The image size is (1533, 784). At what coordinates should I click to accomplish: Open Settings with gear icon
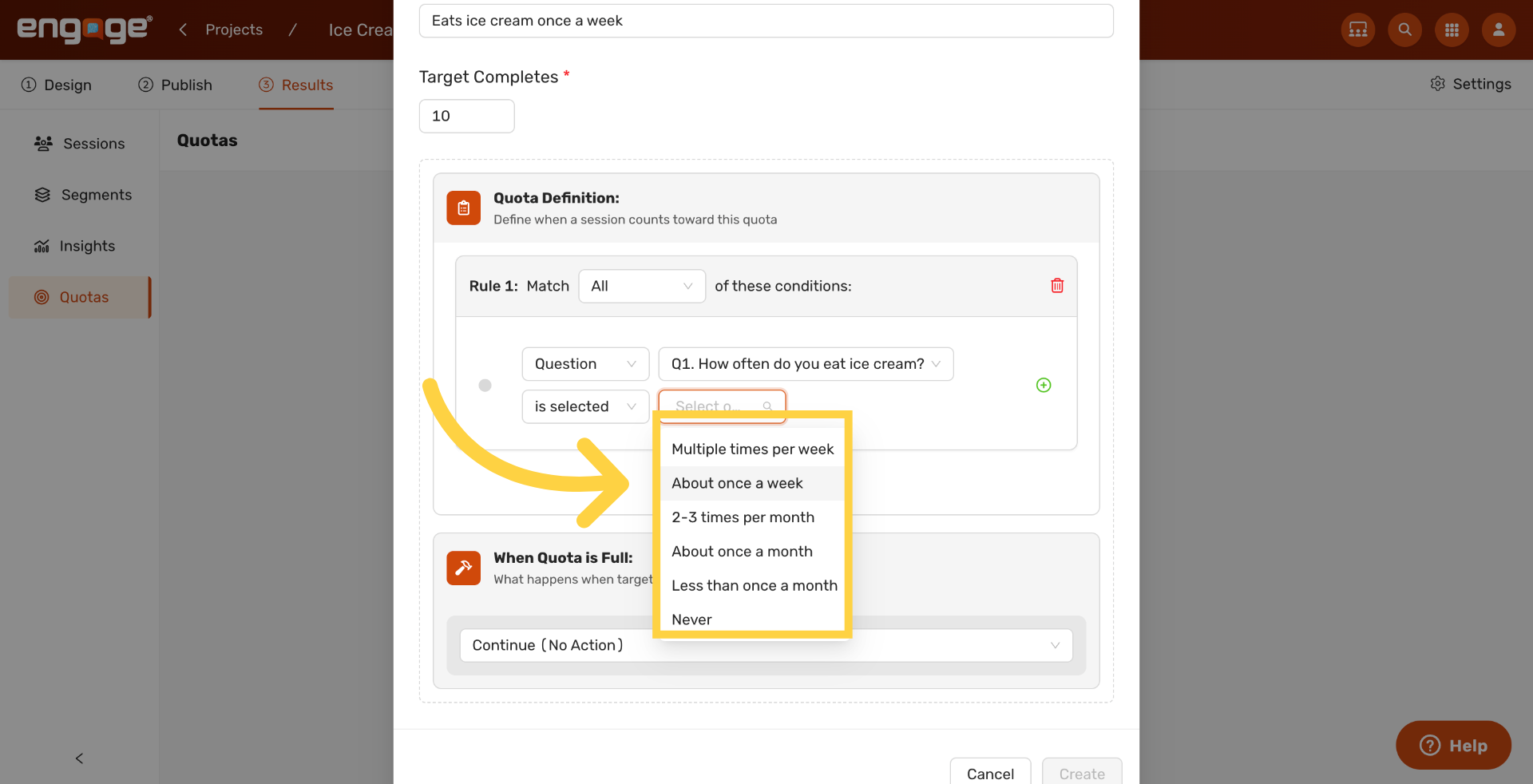pyautogui.click(x=1471, y=84)
